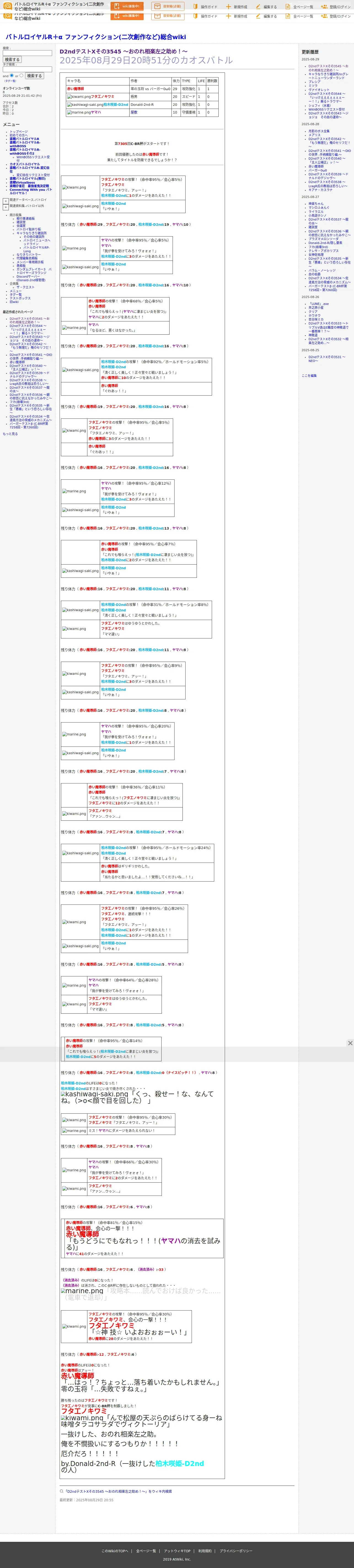354x1568 pixels.
Task: Open 屋敷 author link in table
Action: click(134, 112)
